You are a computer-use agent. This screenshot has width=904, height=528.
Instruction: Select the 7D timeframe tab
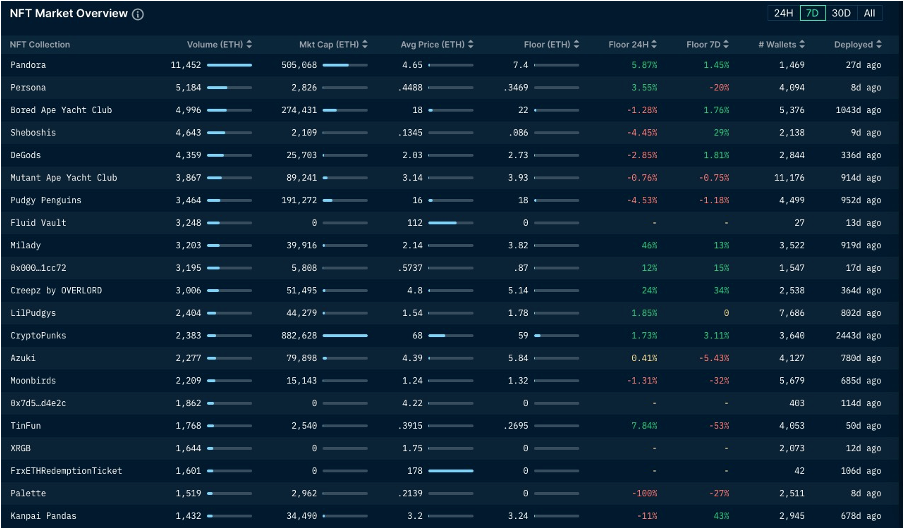click(812, 13)
